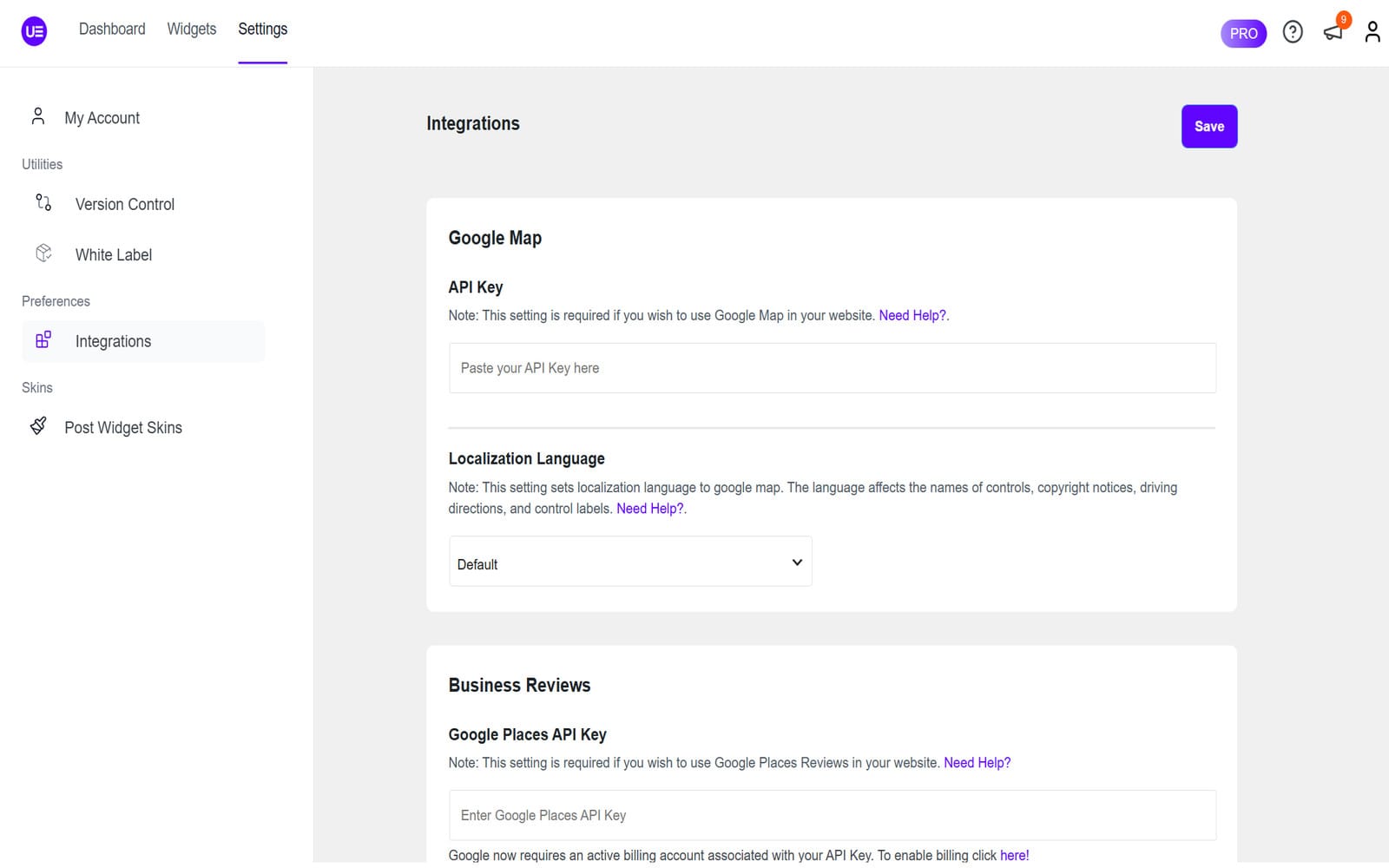Image resolution: width=1389 pixels, height=868 pixels.
Task: Focus the Paste your API Key field
Action: tap(833, 368)
